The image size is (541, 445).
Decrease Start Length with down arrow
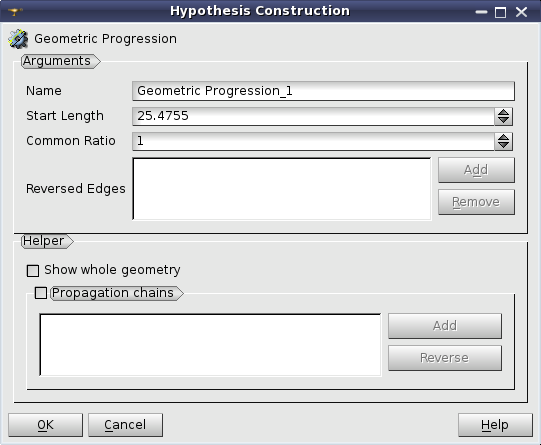(x=503, y=120)
